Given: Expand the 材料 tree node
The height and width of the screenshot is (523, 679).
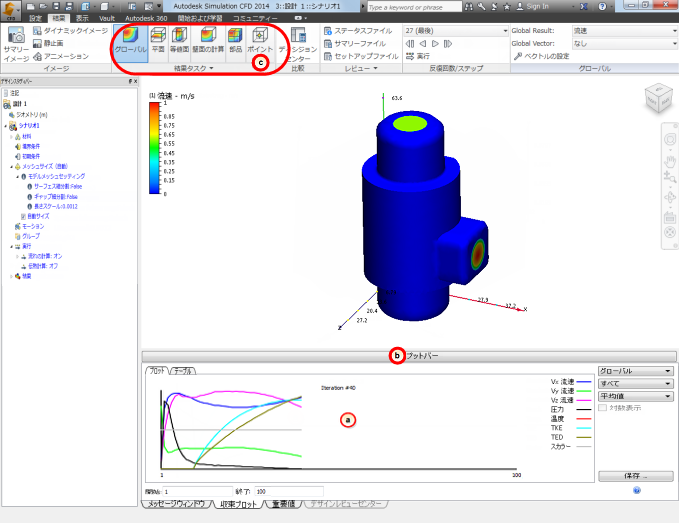Looking at the screenshot, I should (11, 137).
